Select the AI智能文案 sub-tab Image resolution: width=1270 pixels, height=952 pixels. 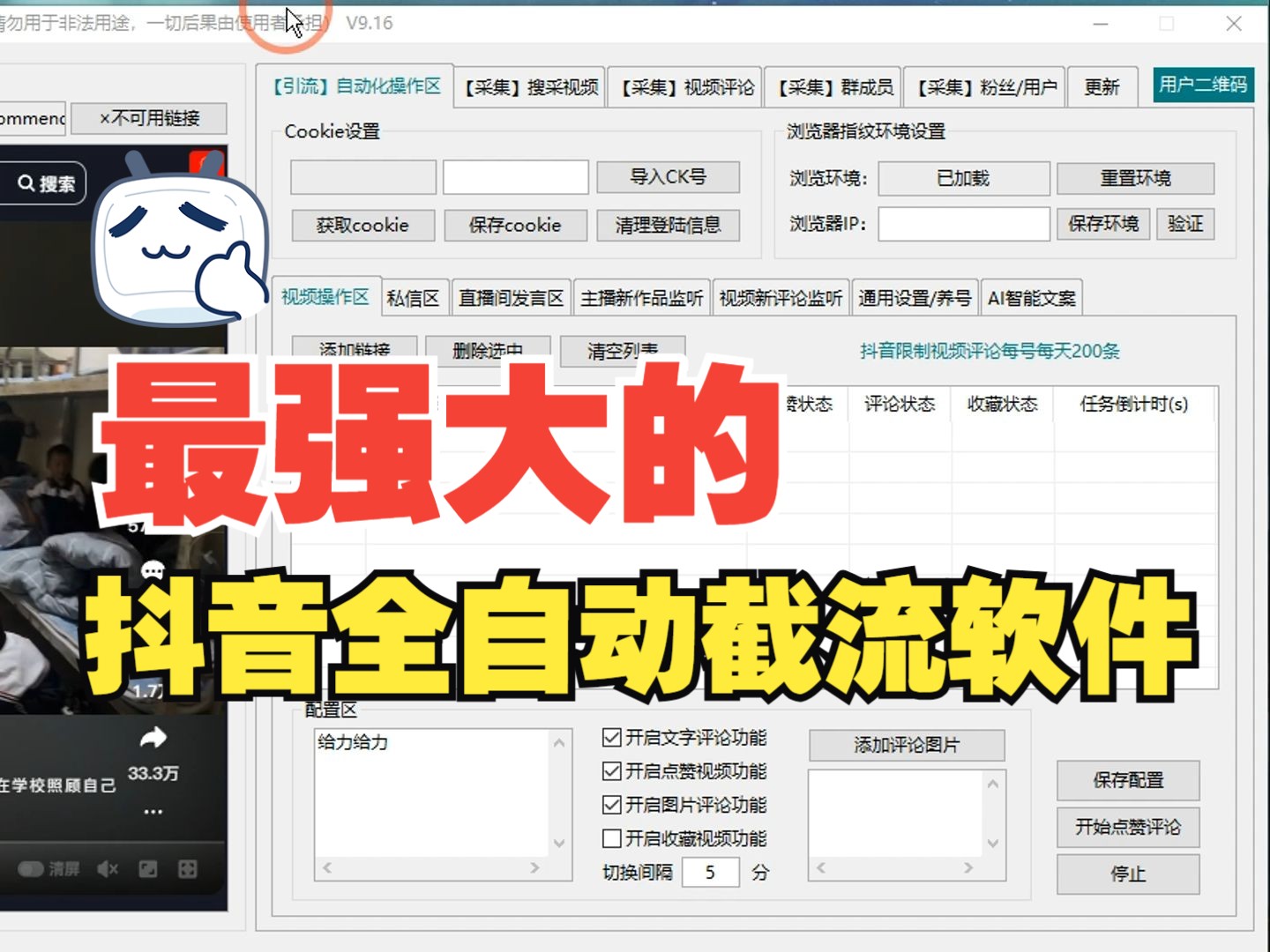(1031, 298)
